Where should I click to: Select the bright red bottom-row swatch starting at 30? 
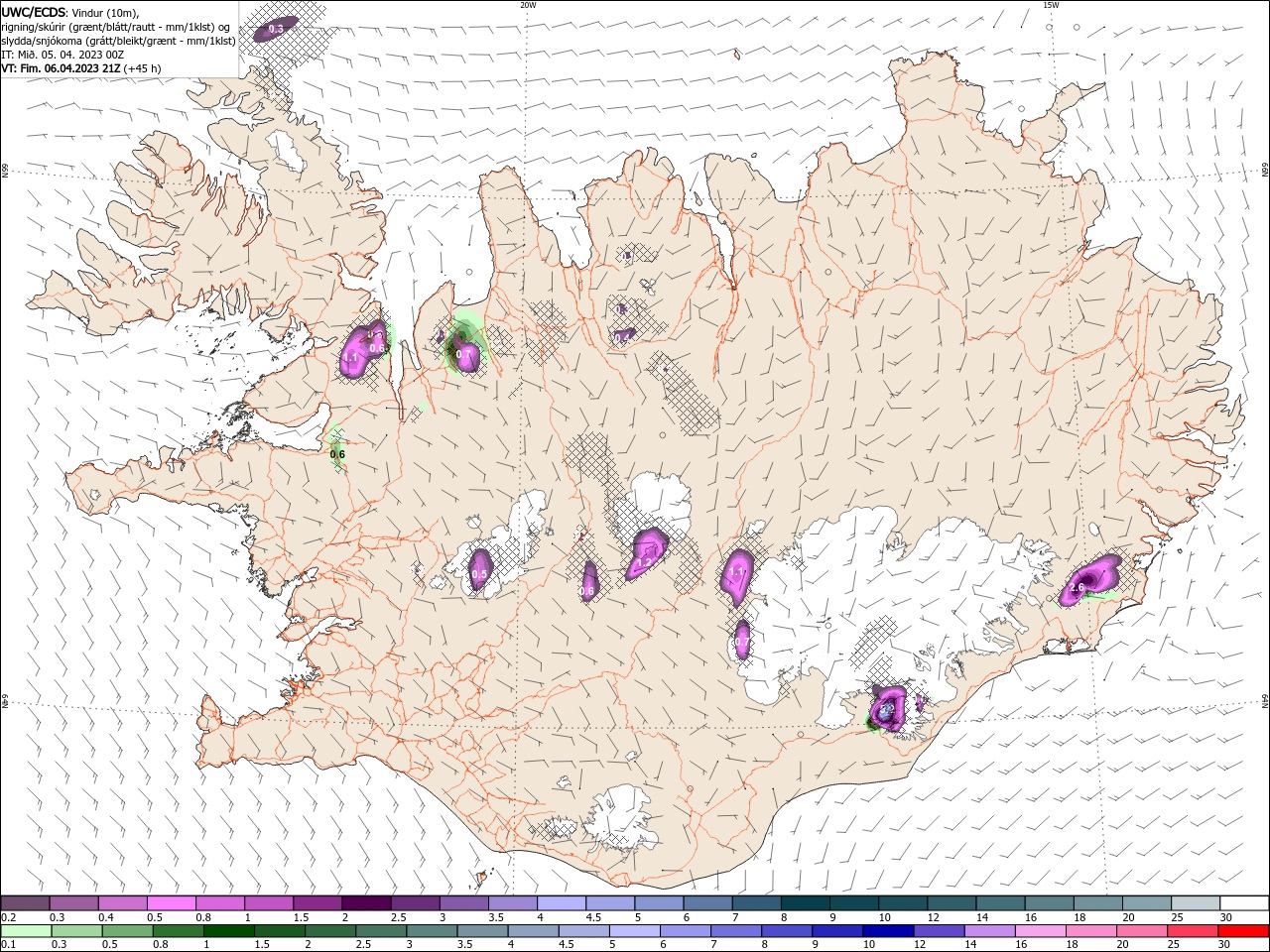(x=1244, y=930)
